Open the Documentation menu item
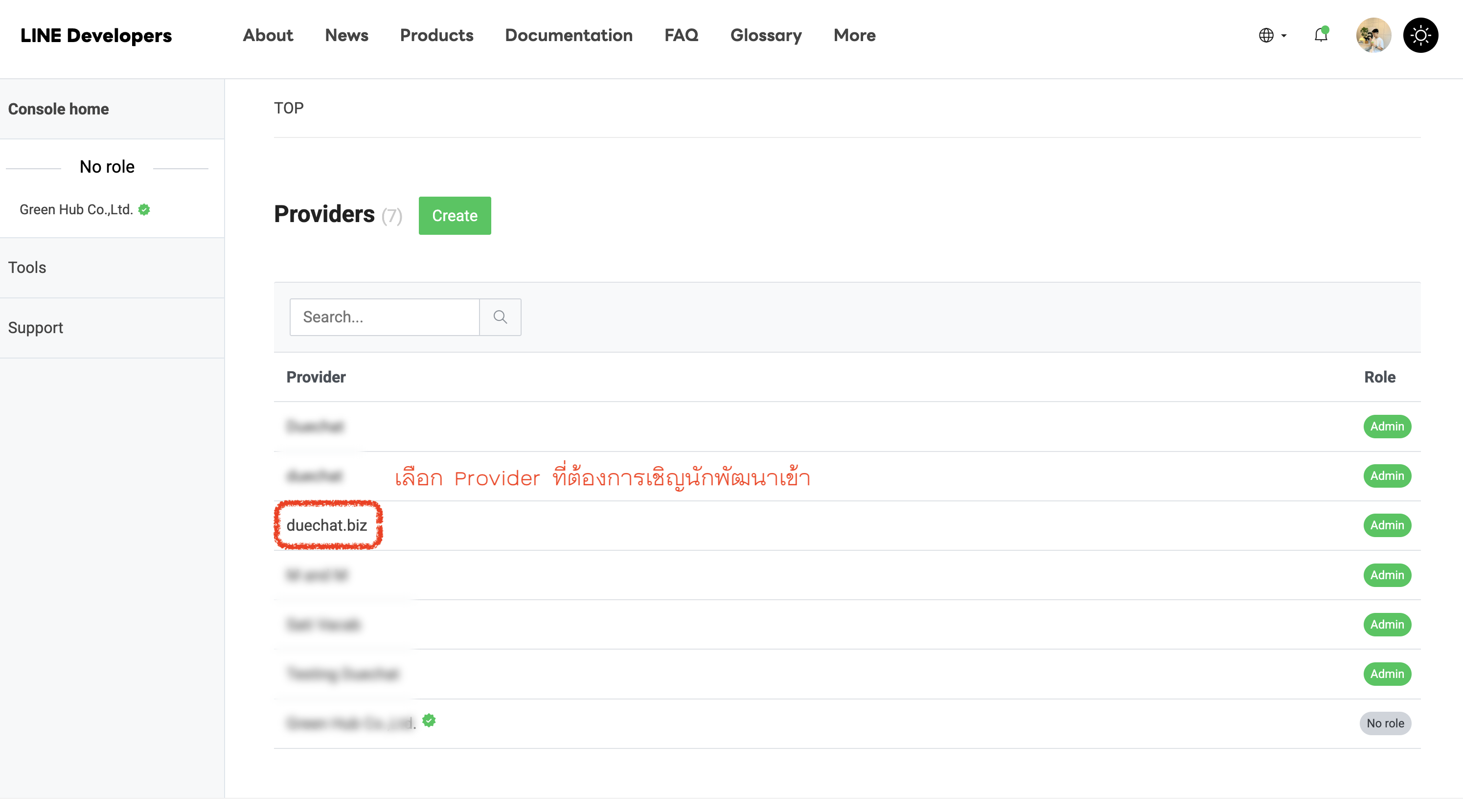Screen dimensions: 1463x812 pyautogui.click(x=569, y=35)
